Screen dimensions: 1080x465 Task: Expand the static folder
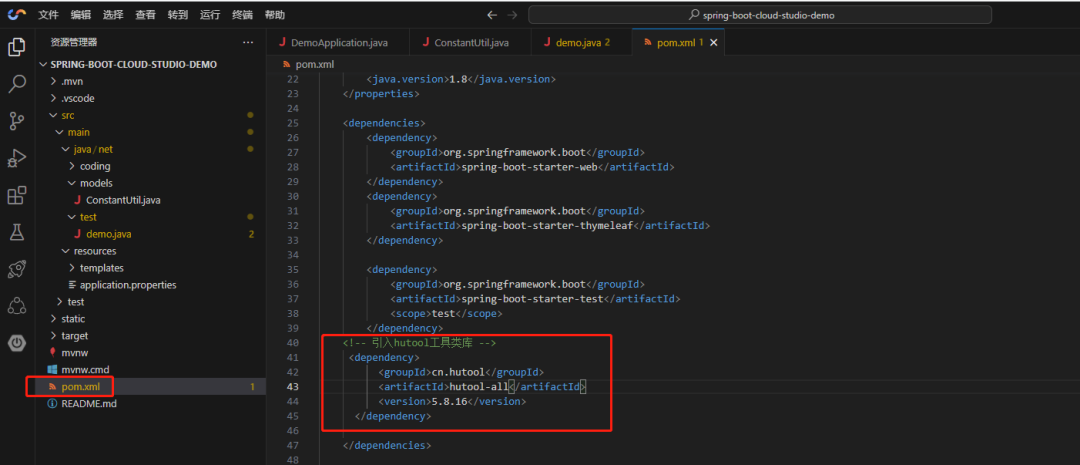click(150, 319)
